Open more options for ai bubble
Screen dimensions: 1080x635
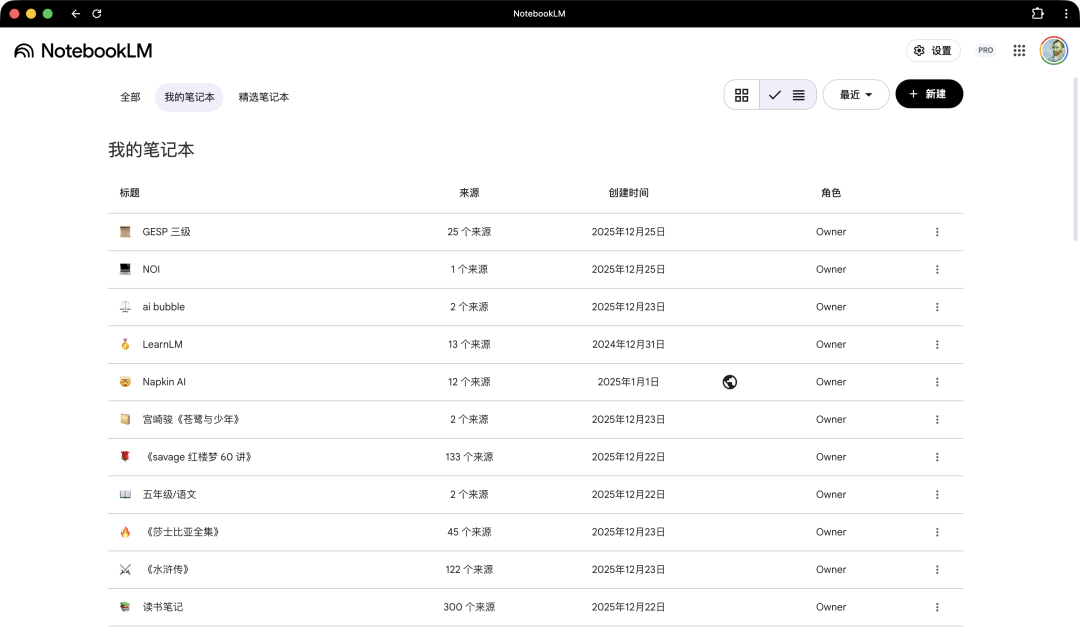937,307
